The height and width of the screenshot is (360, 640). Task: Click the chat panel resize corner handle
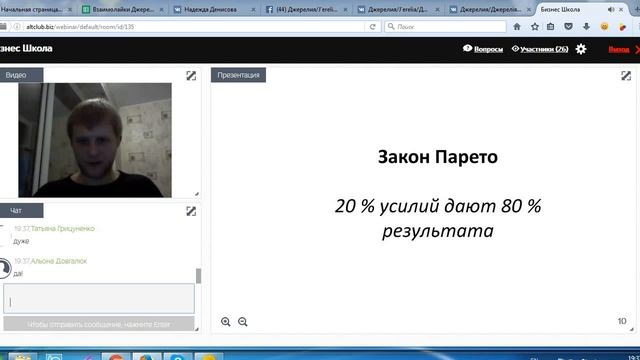197,329
